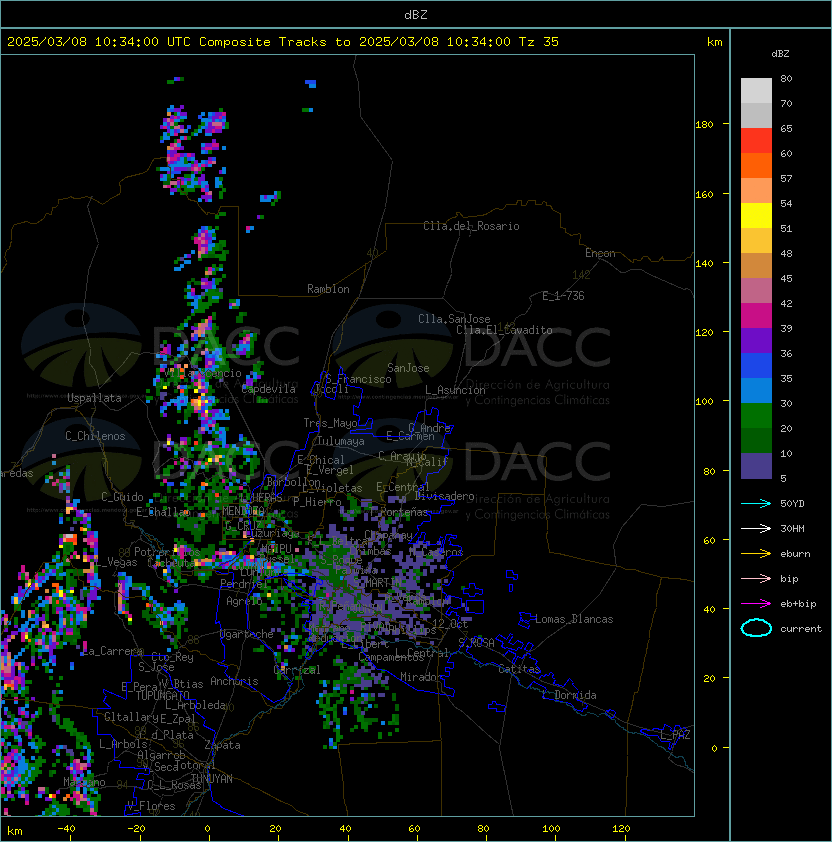Click the 'Divisadero' map label

coord(444,496)
